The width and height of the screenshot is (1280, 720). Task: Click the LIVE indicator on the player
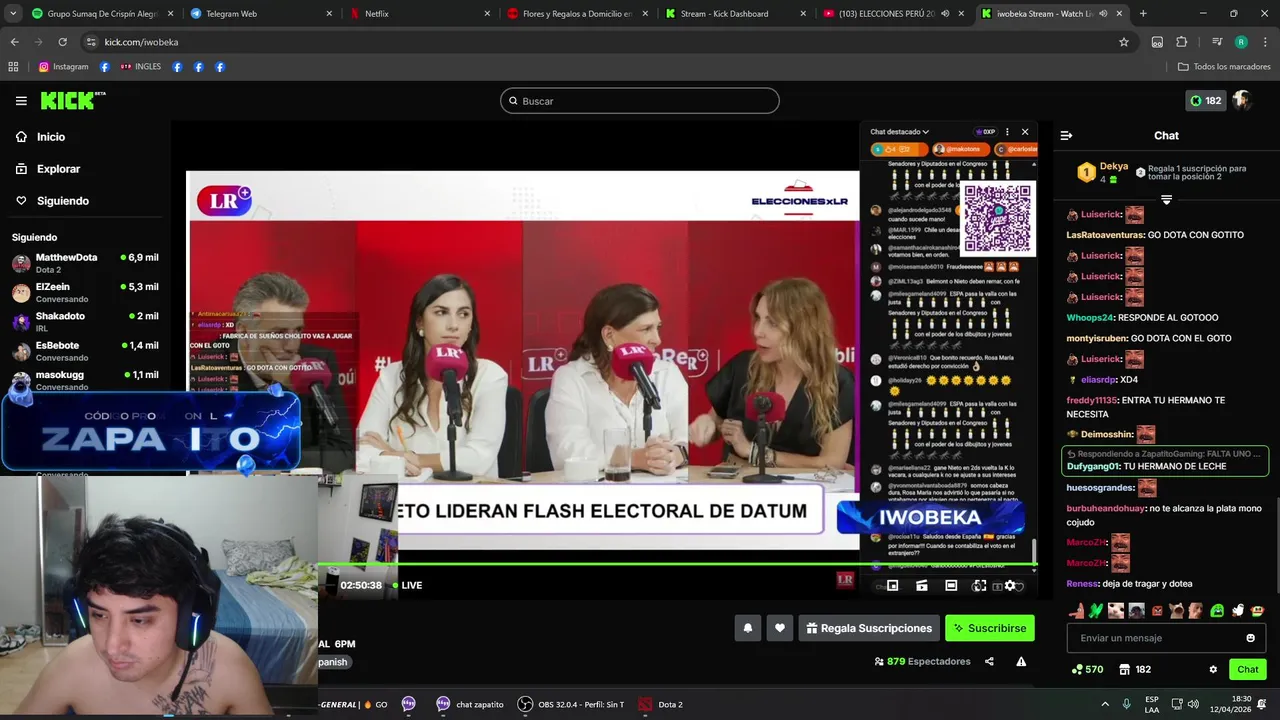pos(407,585)
